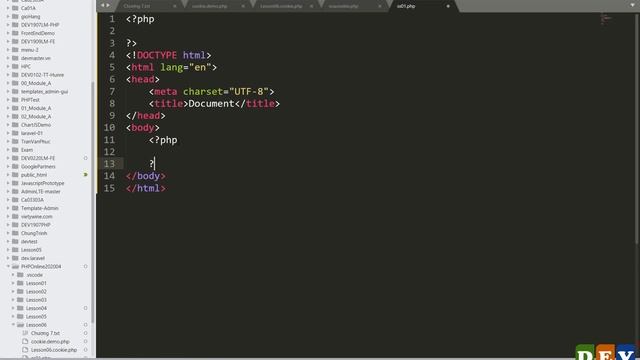Image resolution: width=640 pixels, height=360 pixels.
Task: Collapse the PHPOnline202004 folder arrow
Action: click(8, 267)
